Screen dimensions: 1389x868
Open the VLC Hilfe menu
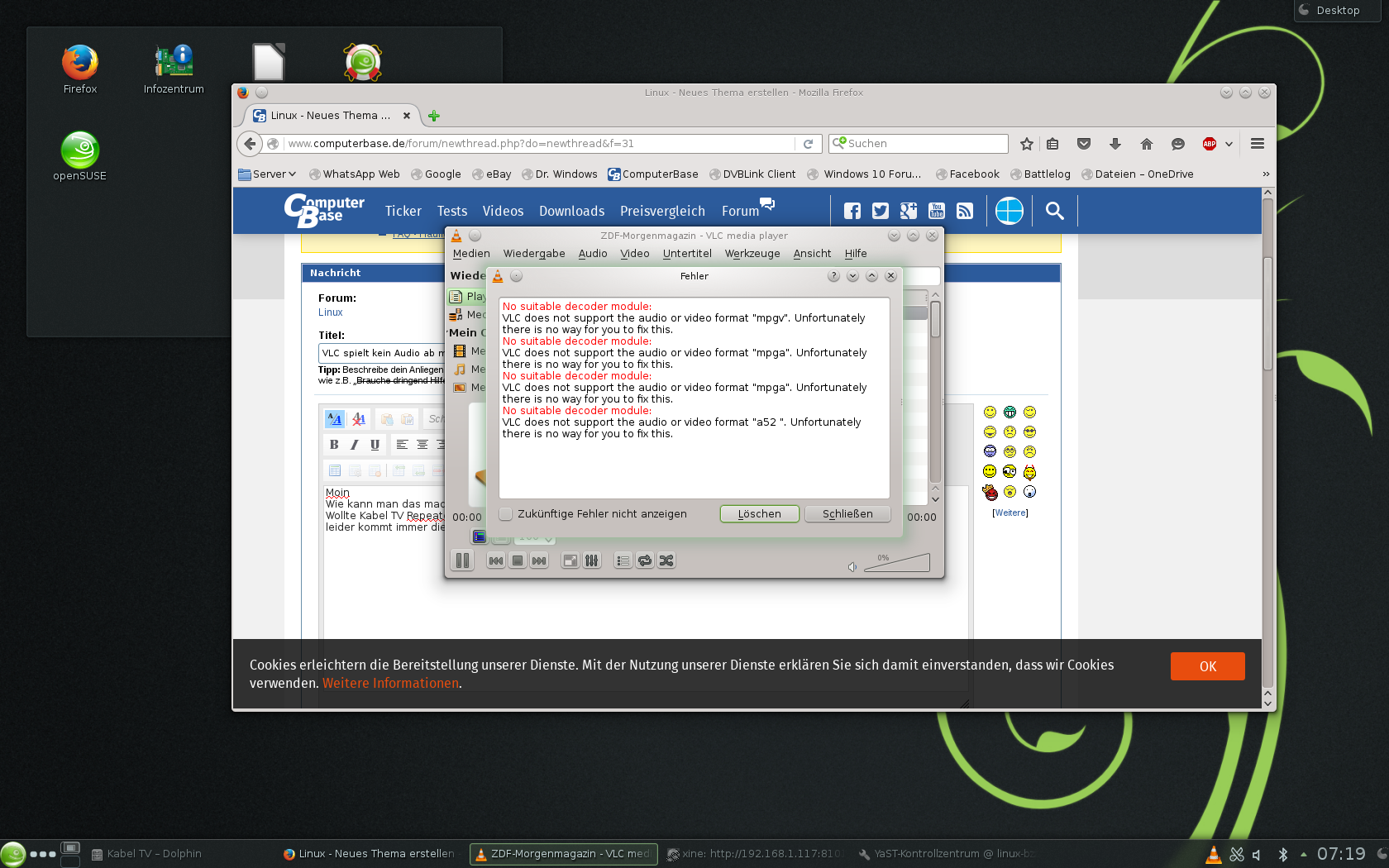[856, 254]
